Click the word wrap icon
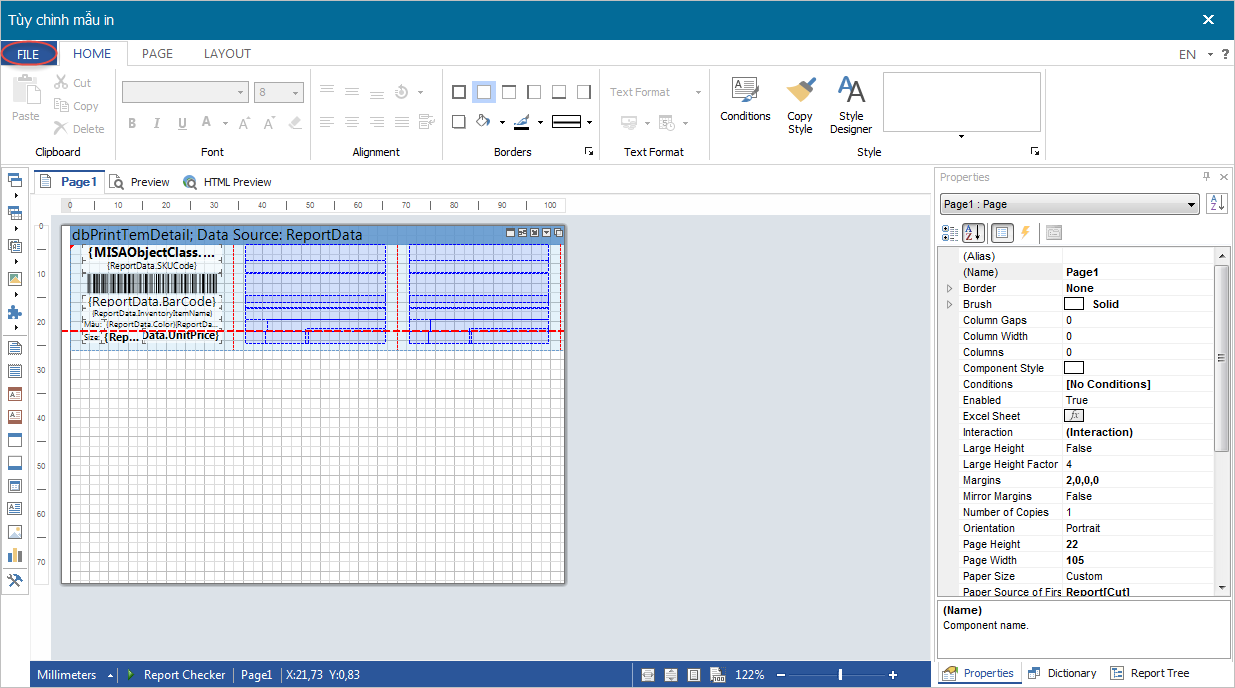 [427, 122]
